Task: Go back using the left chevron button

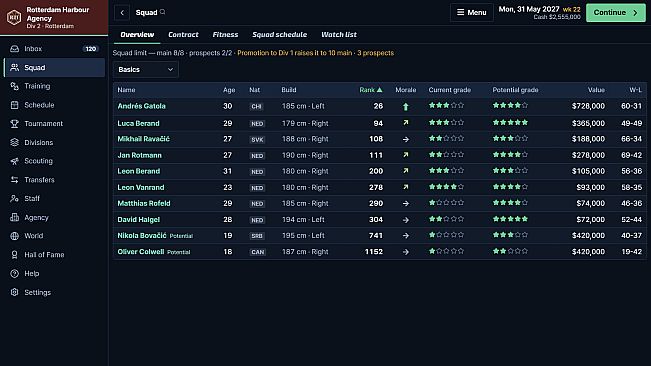Action: click(122, 12)
